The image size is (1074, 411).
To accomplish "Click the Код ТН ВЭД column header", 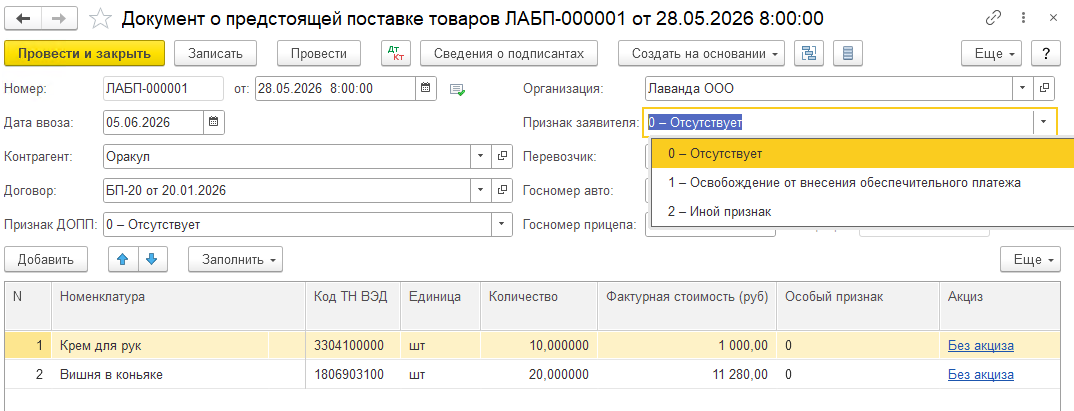I will click(x=353, y=306).
